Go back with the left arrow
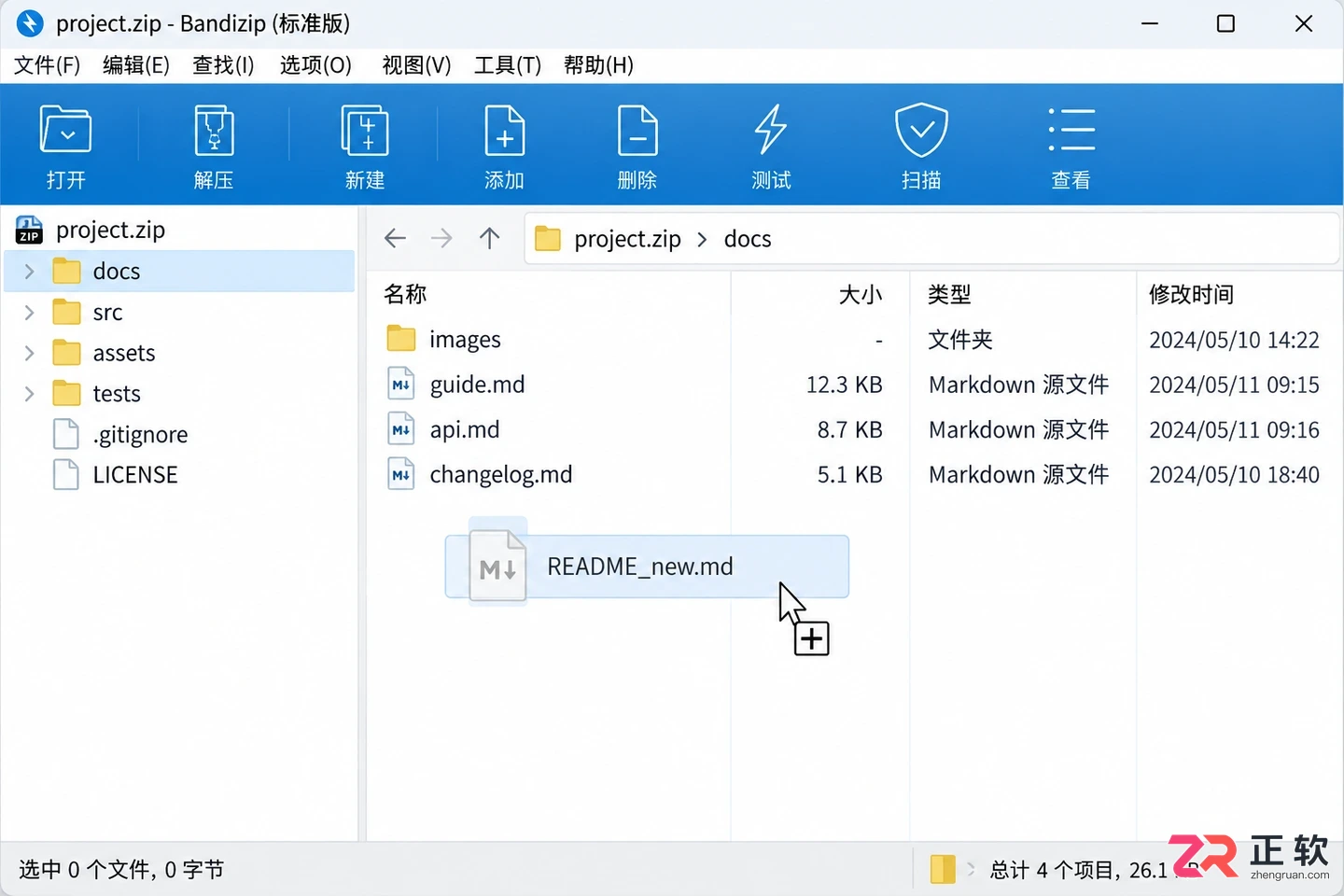Image resolution: width=1344 pixels, height=896 pixels. (x=396, y=239)
